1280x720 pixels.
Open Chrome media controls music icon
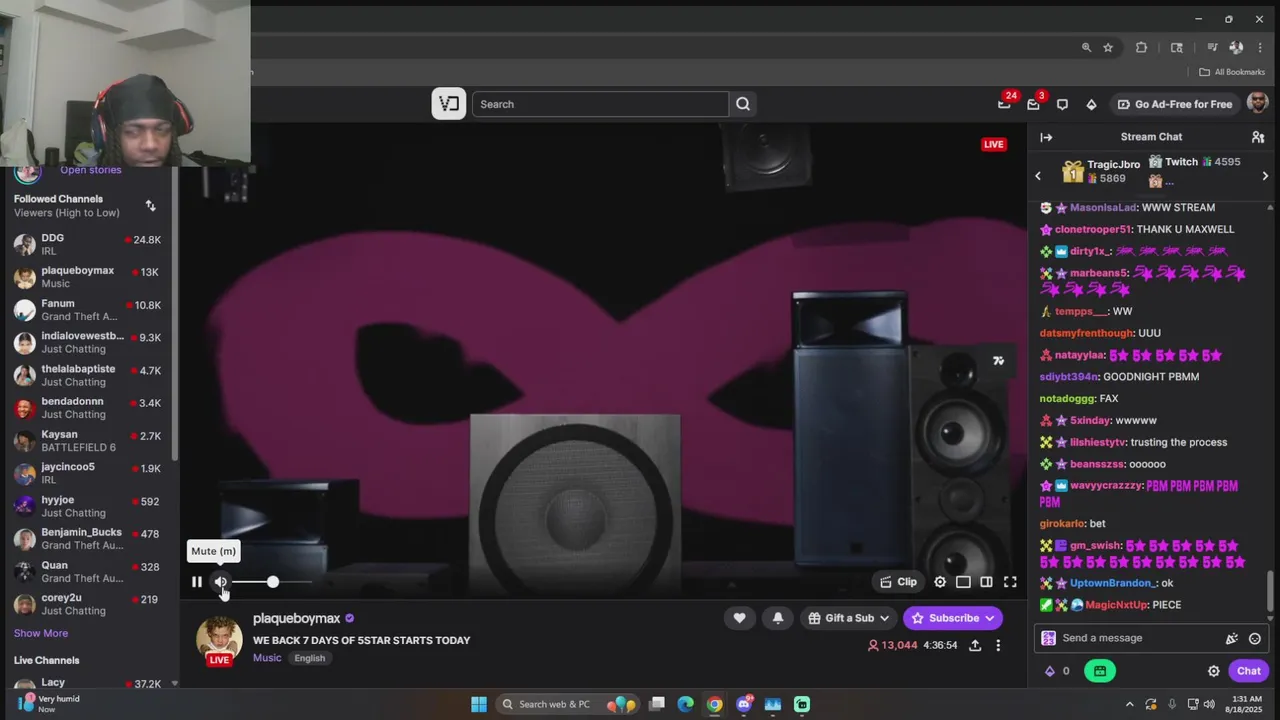click(1212, 47)
